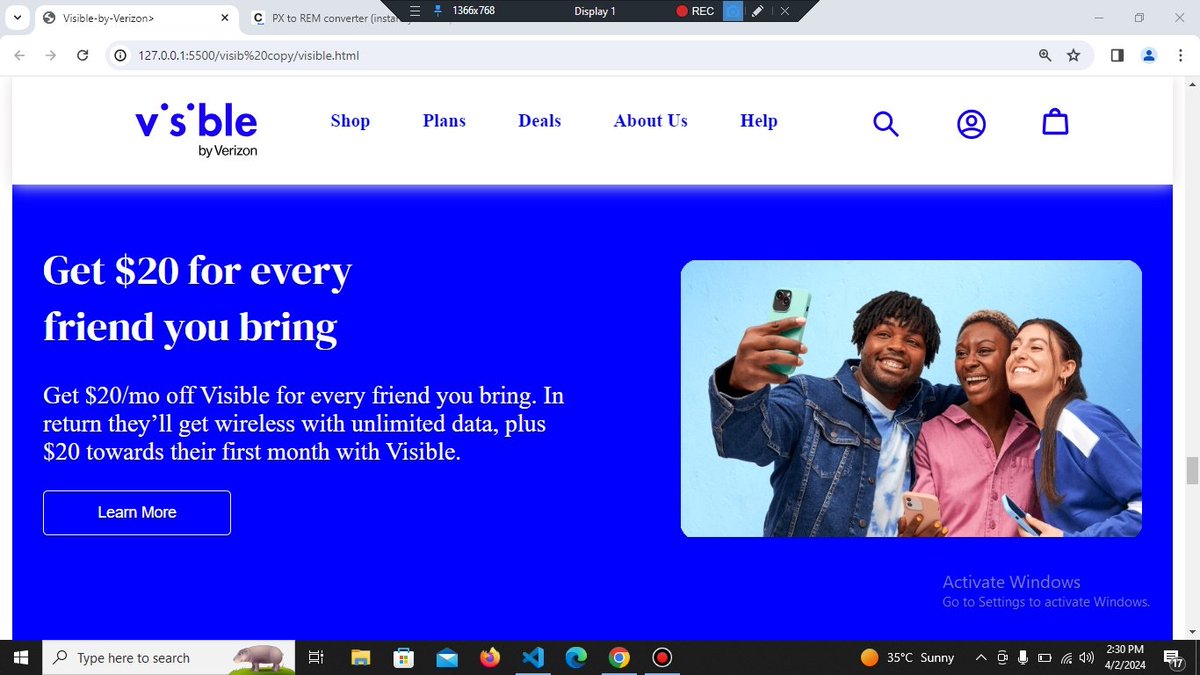Open the About Us menu
Viewport: 1200px width, 675px height.
point(651,121)
